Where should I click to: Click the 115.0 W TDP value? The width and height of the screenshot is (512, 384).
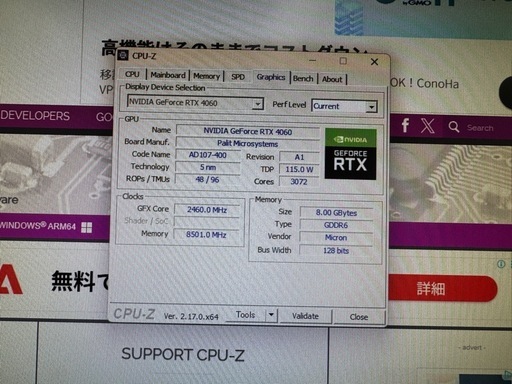(299, 169)
